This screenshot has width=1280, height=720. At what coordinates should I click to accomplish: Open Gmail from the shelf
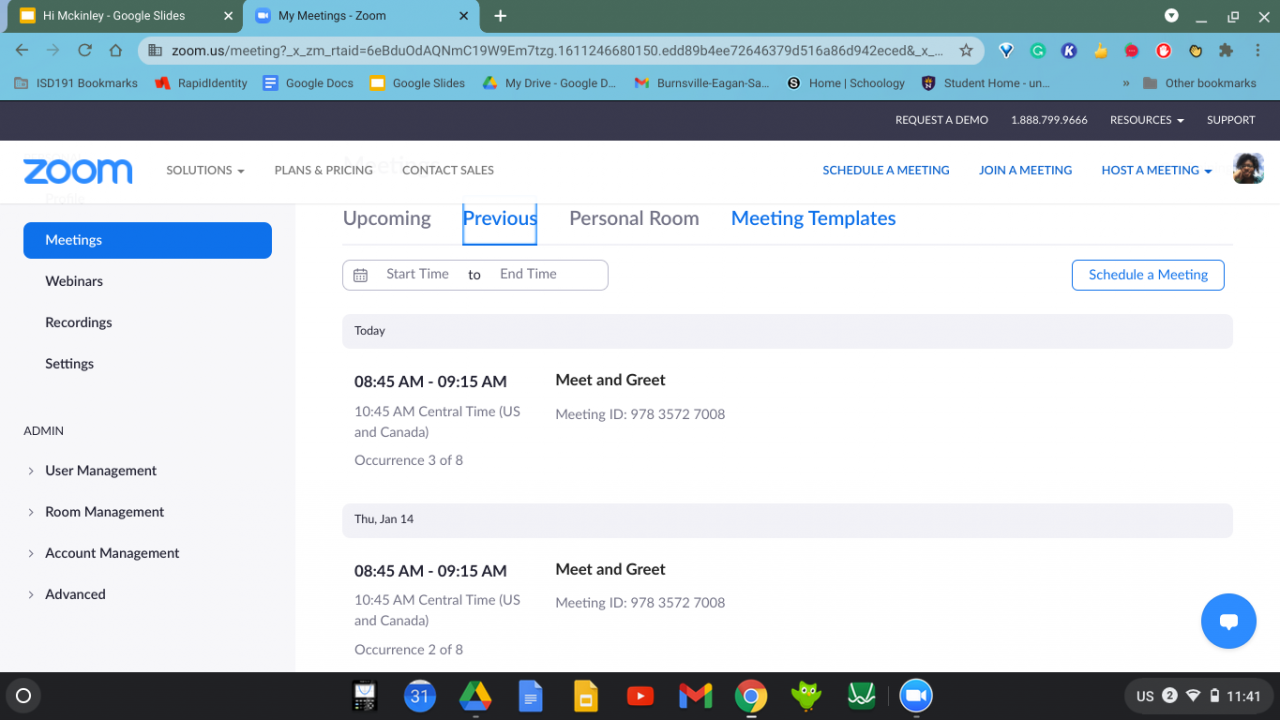pos(695,696)
